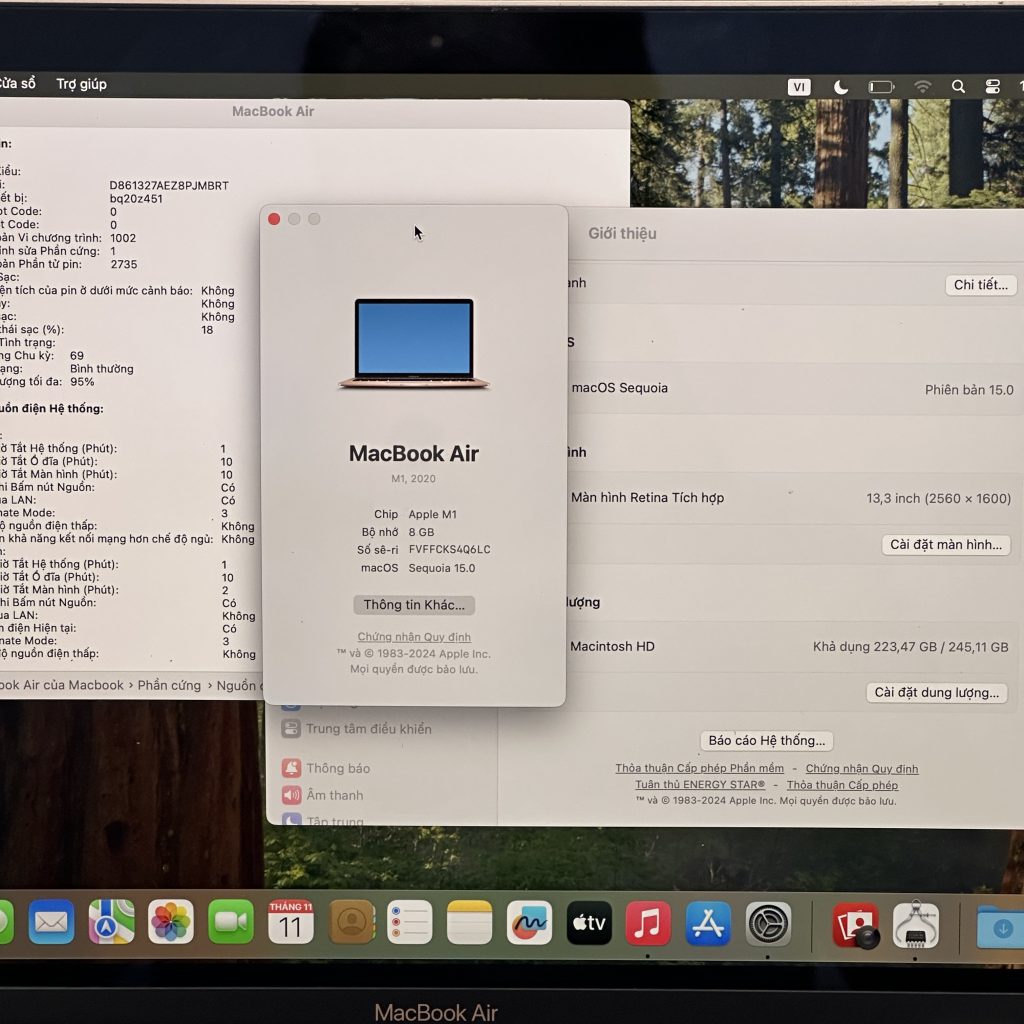
Task: Open Freeform from the Dock
Action: 529,923
